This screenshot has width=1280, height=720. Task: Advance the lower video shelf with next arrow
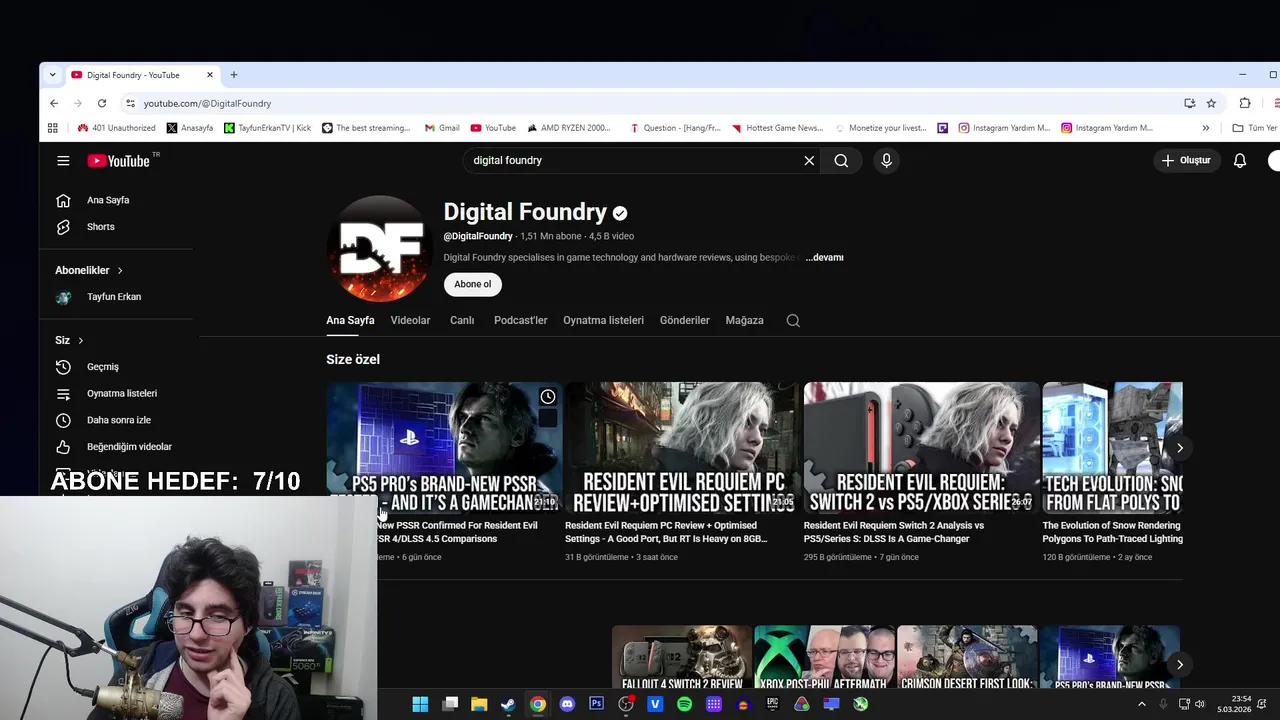coord(1179,664)
